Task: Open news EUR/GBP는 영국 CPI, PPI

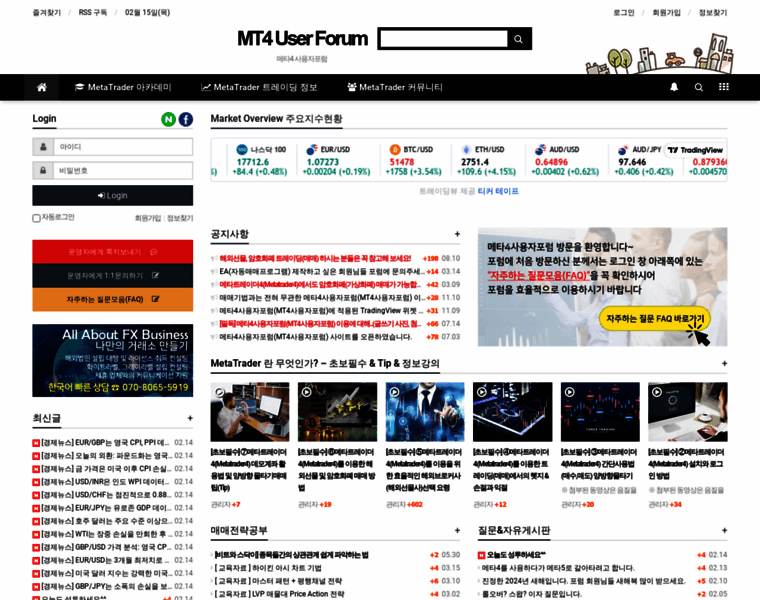Action: pyautogui.click(x=105, y=442)
